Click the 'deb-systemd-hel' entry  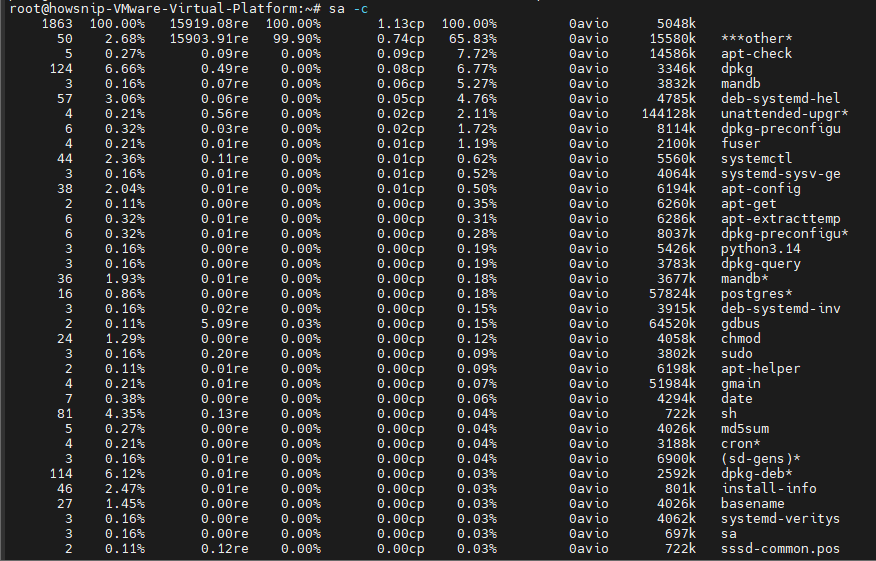780,98
